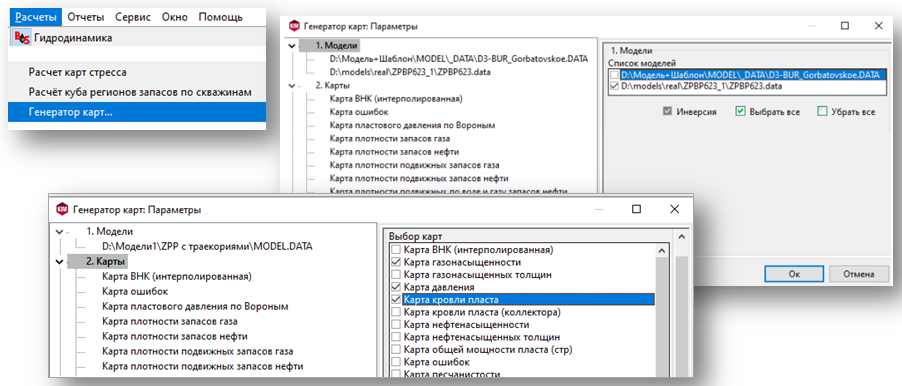Select Расчёт куба регионов запасов по скважинам
The width and height of the screenshot is (902, 386).
(x=140, y=92)
